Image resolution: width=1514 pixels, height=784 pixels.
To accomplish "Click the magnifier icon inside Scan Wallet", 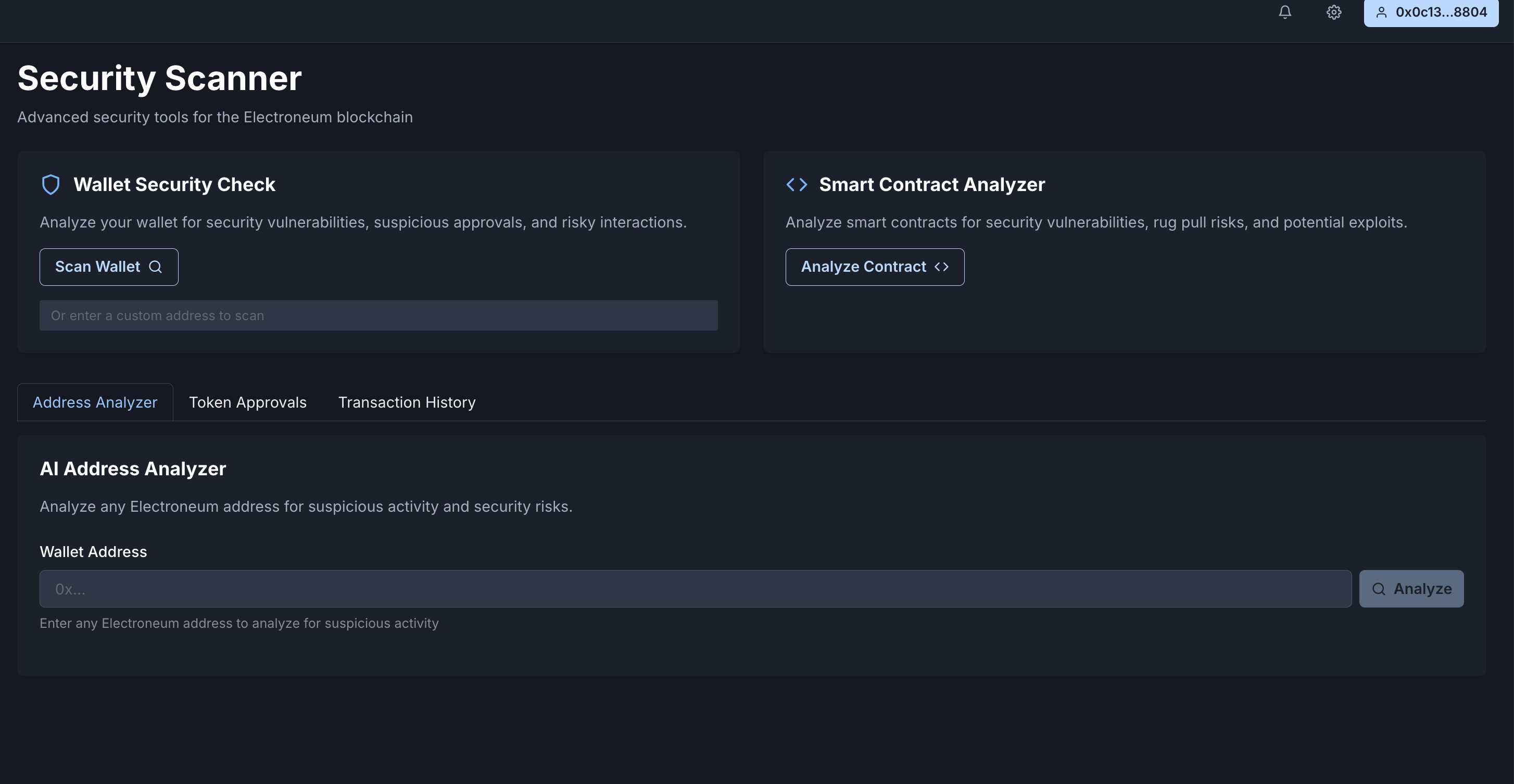I will tap(155, 267).
